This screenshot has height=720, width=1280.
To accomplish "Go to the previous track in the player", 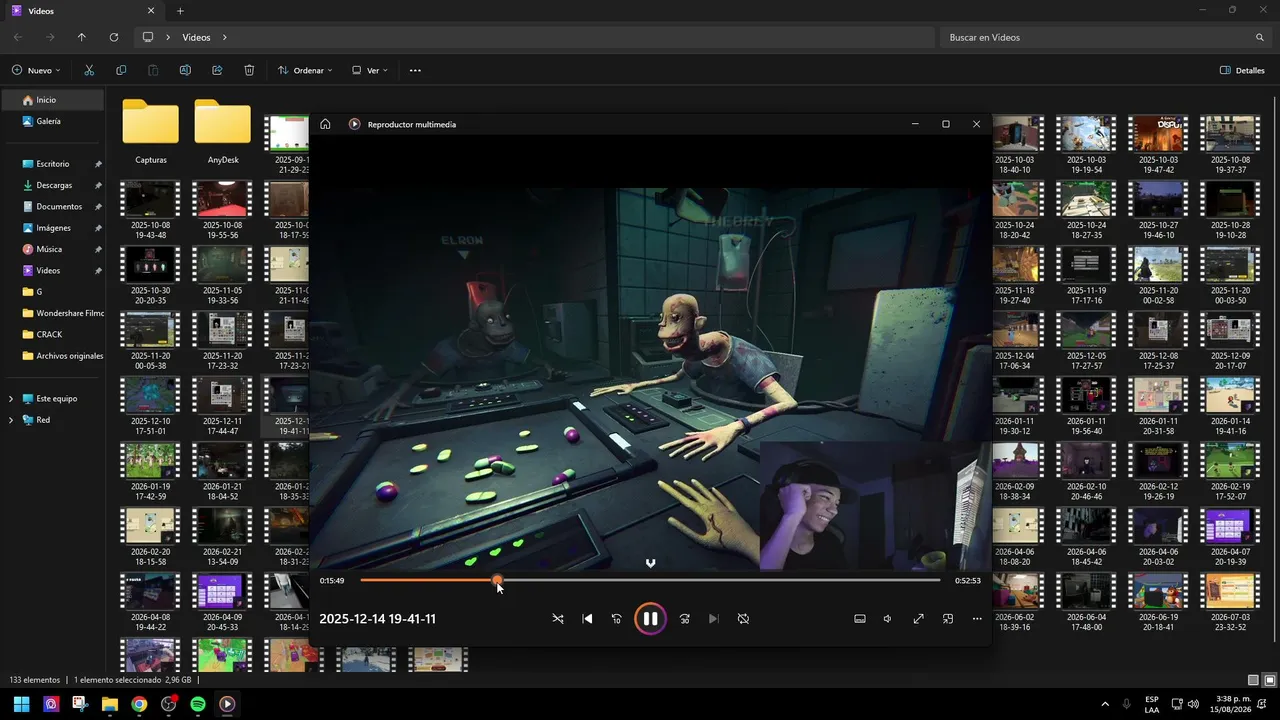I will tap(587, 619).
